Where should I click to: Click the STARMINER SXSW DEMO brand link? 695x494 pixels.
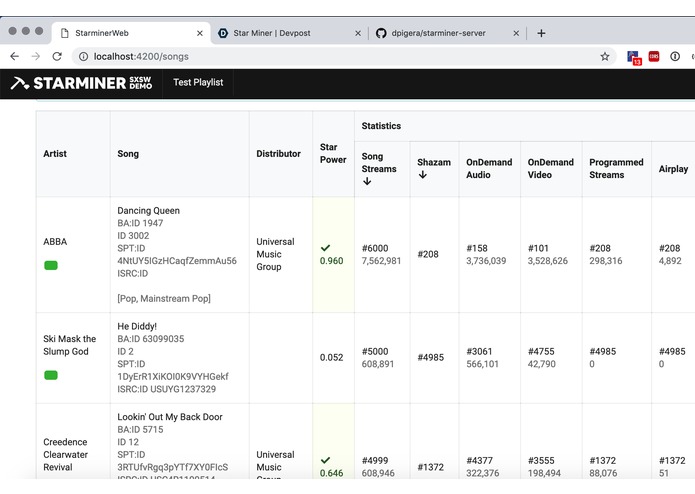click(82, 83)
